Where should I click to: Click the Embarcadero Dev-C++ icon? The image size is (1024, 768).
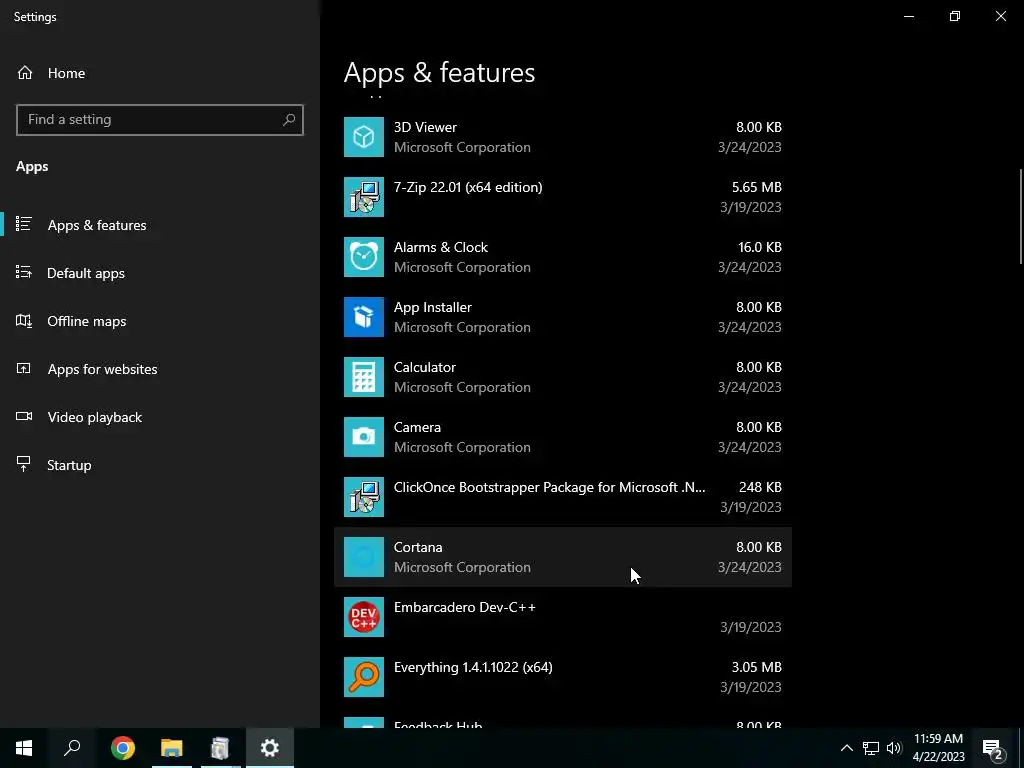point(364,617)
